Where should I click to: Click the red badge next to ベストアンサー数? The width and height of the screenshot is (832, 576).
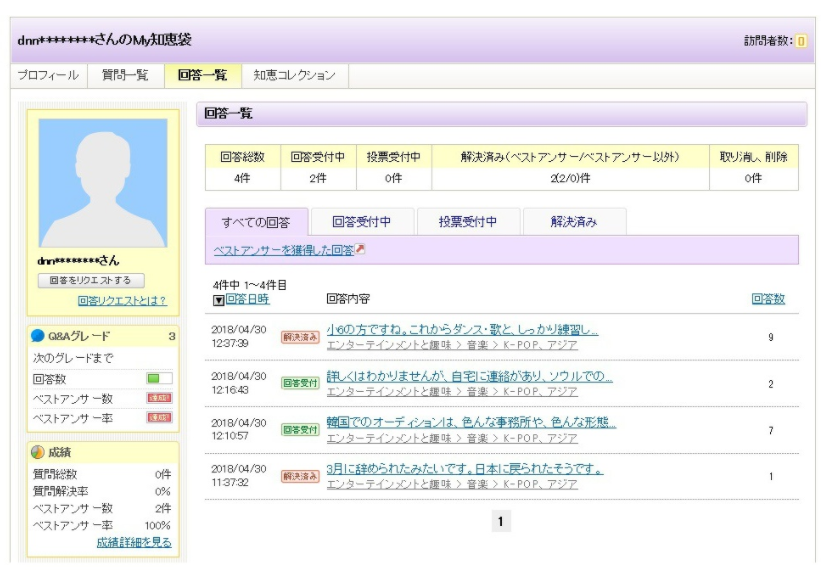tap(159, 398)
